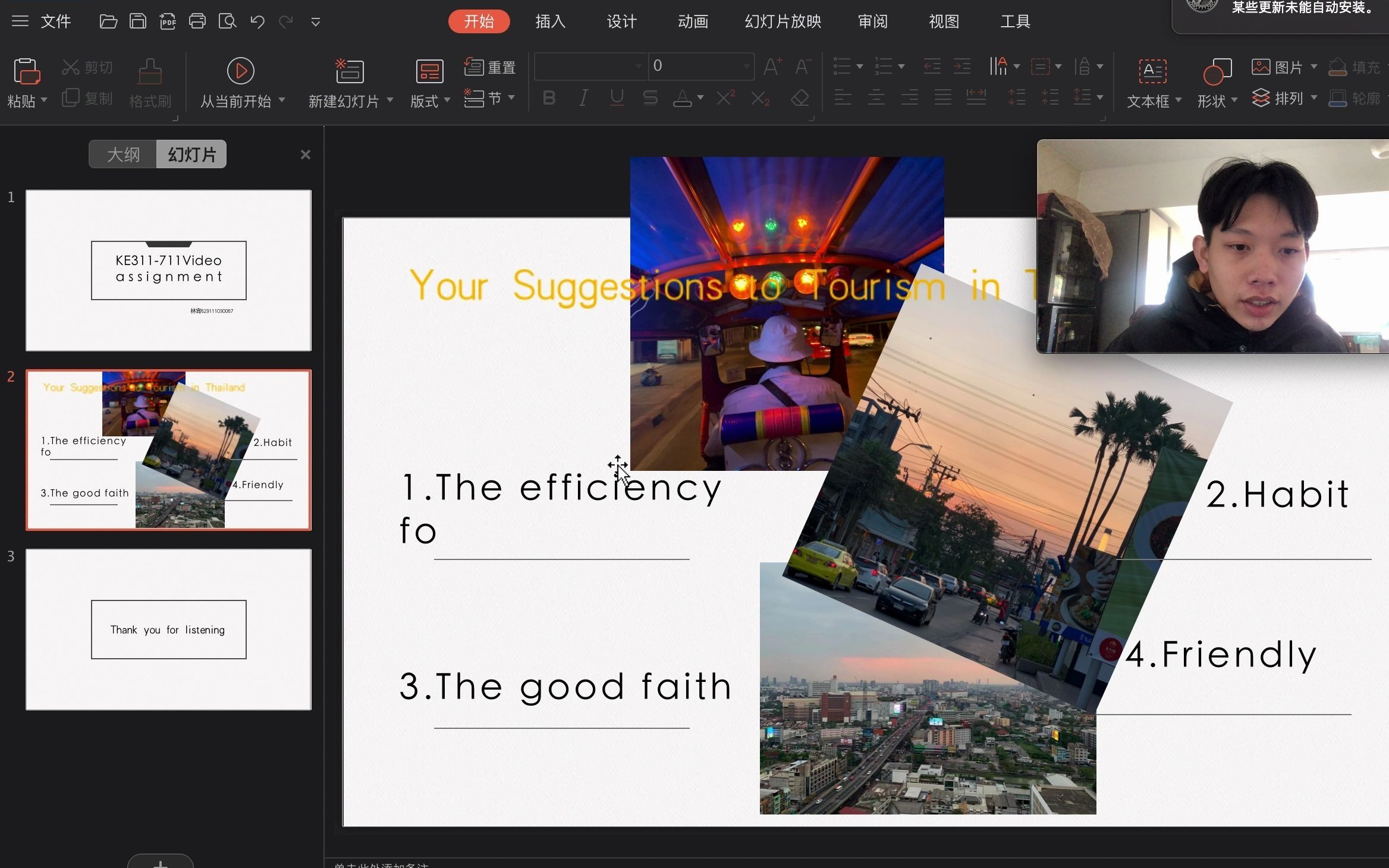Click the Italic formatting icon
Viewport: 1389px width, 868px height.
pos(583,99)
